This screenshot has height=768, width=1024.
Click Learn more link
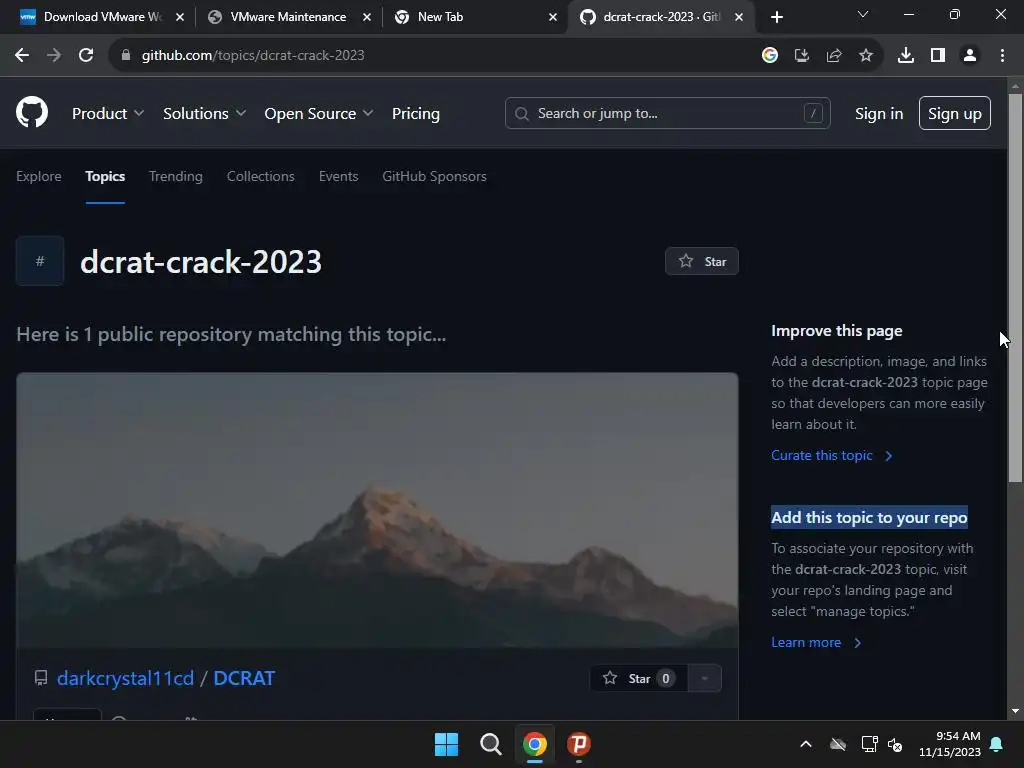pos(816,643)
